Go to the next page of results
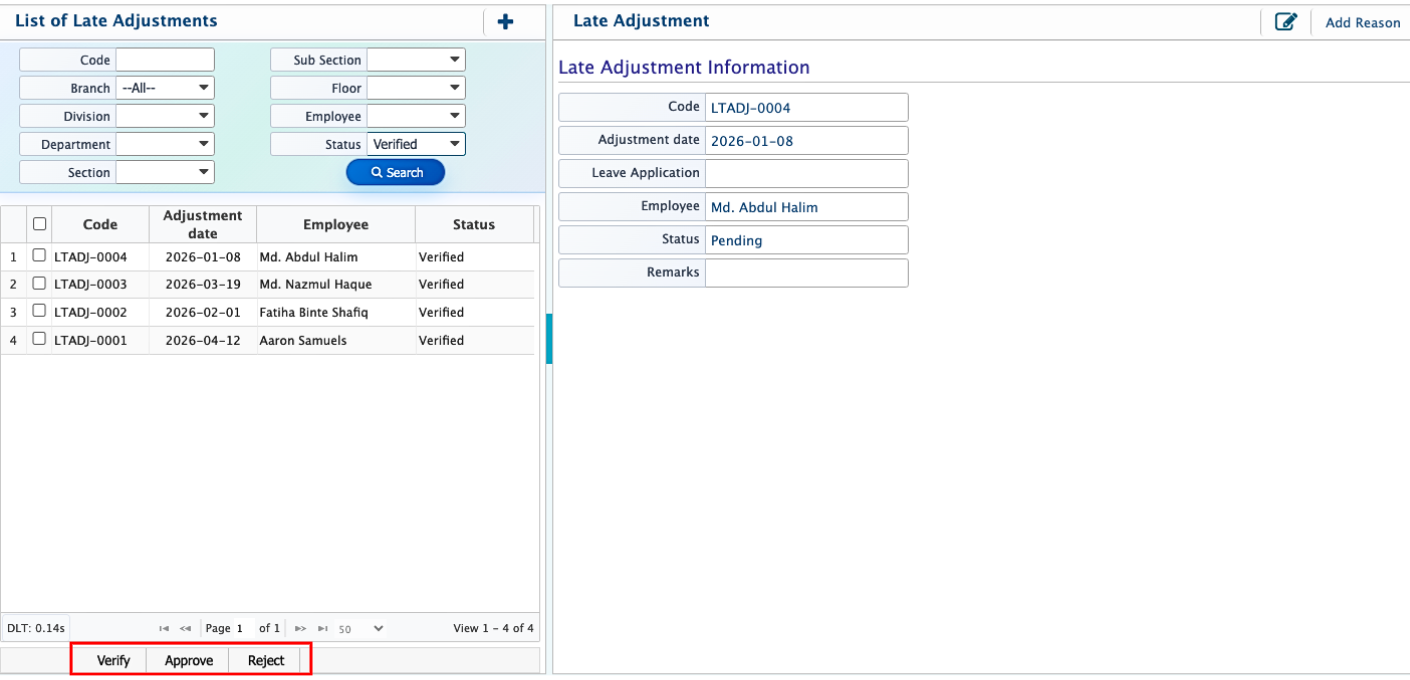The width and height of the screenshot is (1410, 680). tap(300, 629)
